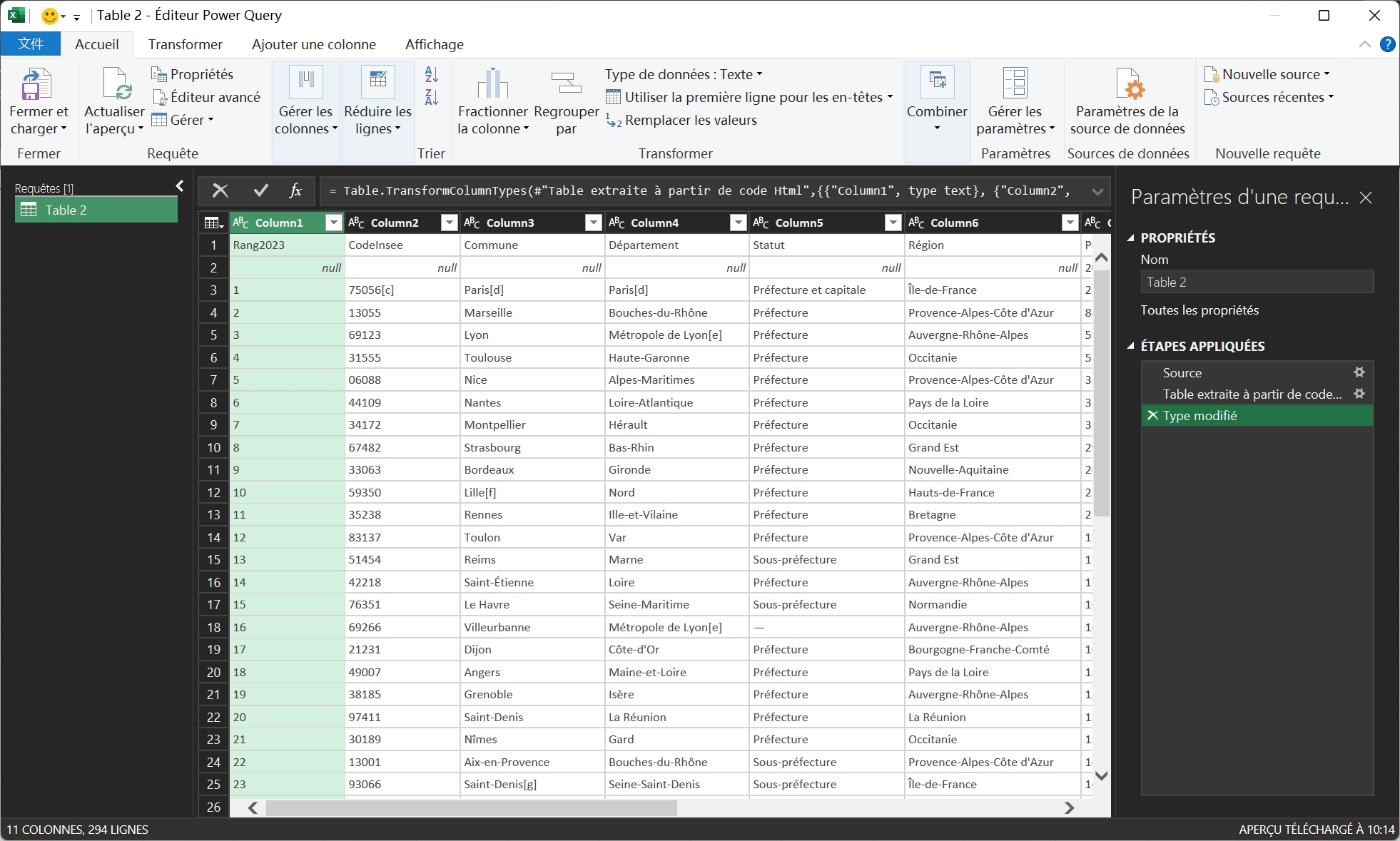Select the Table 2 query in Requêtes

point(96,210)
